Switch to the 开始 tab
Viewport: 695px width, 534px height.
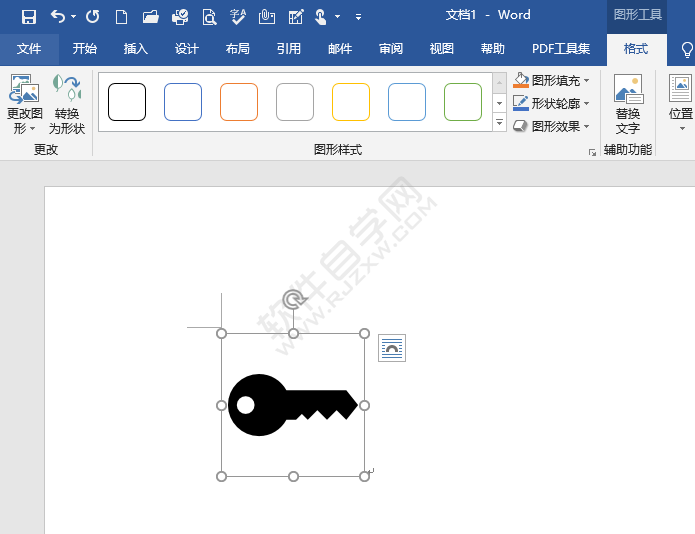click(85, 49)
